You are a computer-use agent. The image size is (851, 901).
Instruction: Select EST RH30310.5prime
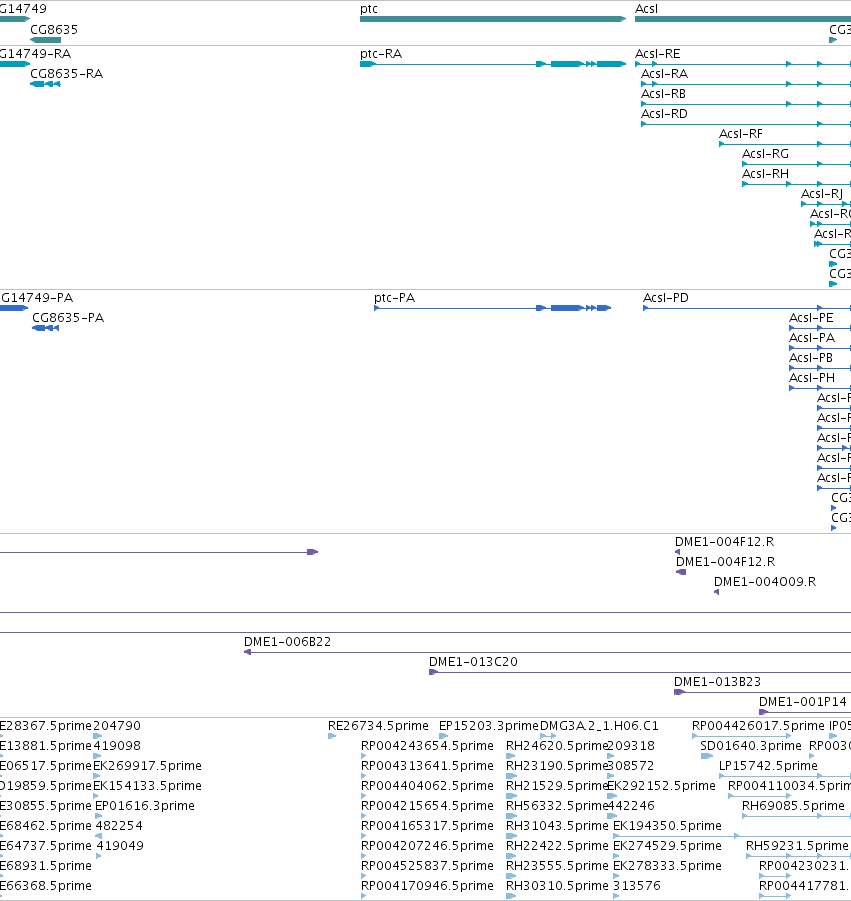pos(557,886)
